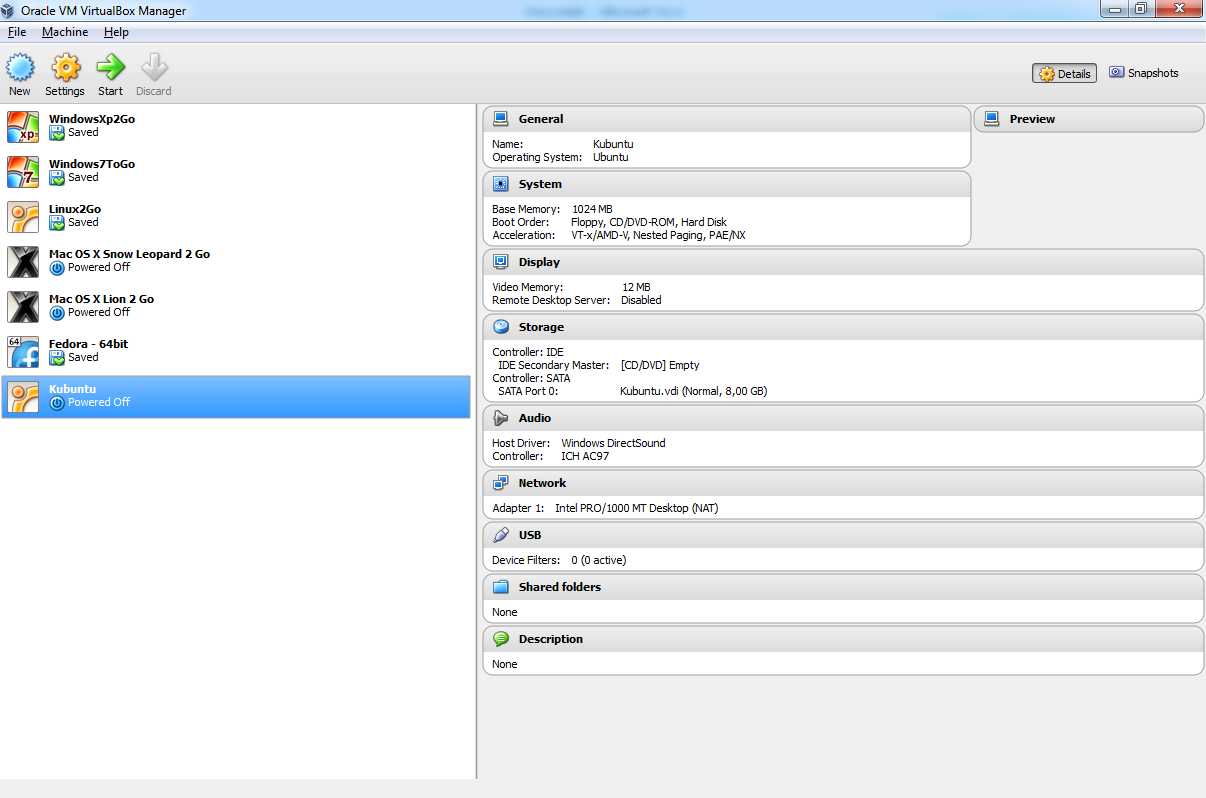Viewport: 1206px width, 798px height.
Task: Click the New virtual machine icon
Action: pos(20,69)
